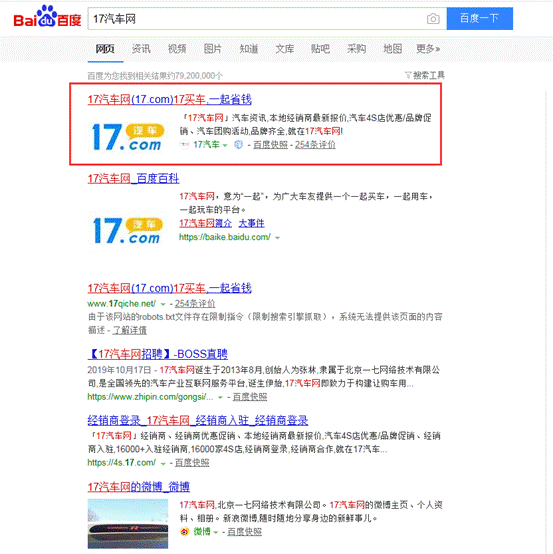Open the 大事件 link
The width and height of the screenshot is (553, 554).
click(251, 223)
